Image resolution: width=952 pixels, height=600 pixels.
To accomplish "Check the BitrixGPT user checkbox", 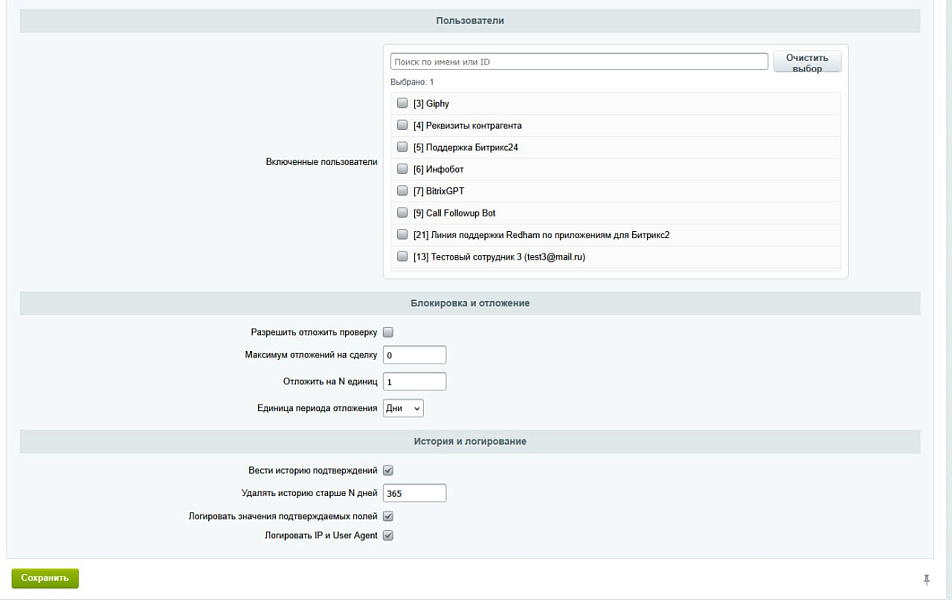I will tap(402, 191).
